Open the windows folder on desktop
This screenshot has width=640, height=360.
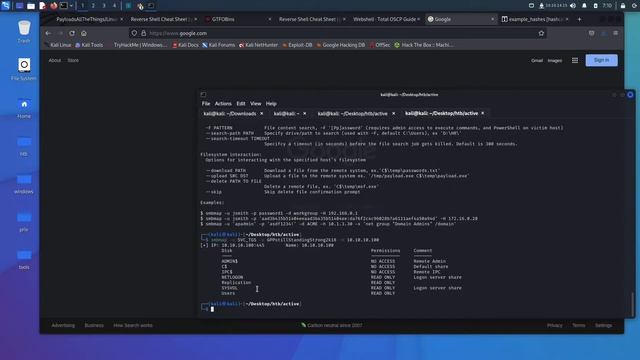click(x=24, y=183)
